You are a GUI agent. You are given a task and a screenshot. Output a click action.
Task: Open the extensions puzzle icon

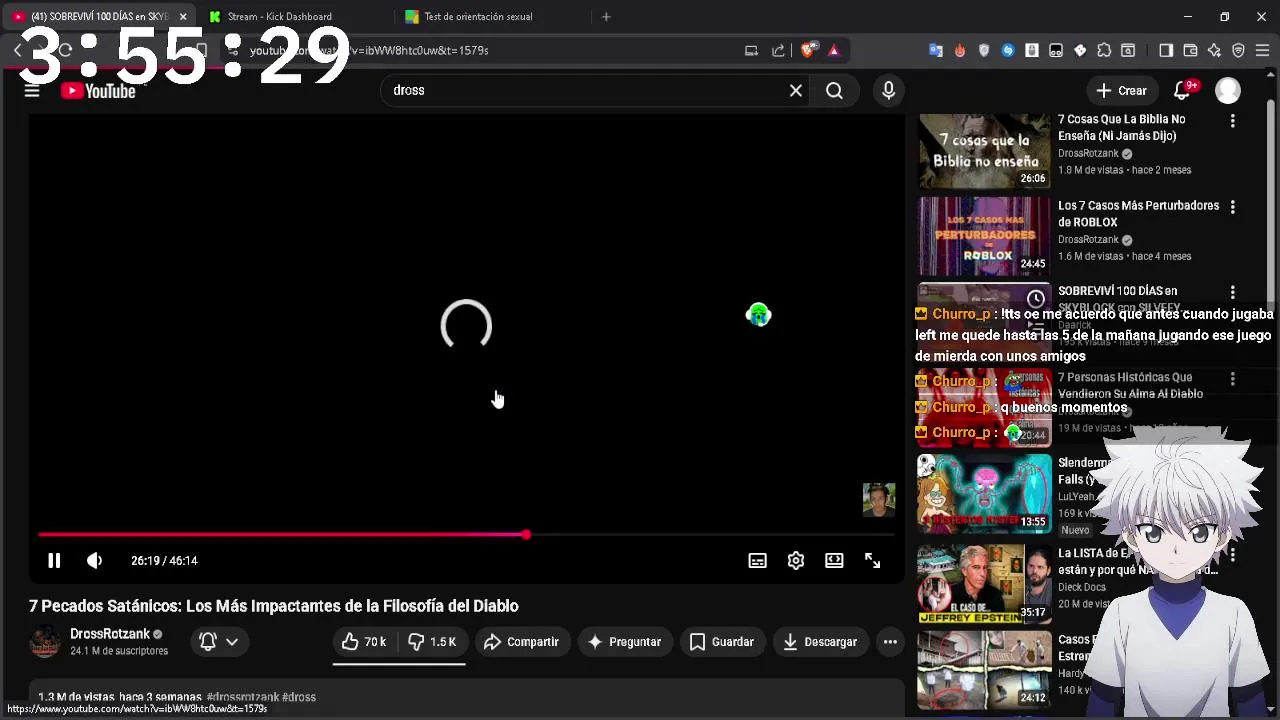tap(1104, 50)
